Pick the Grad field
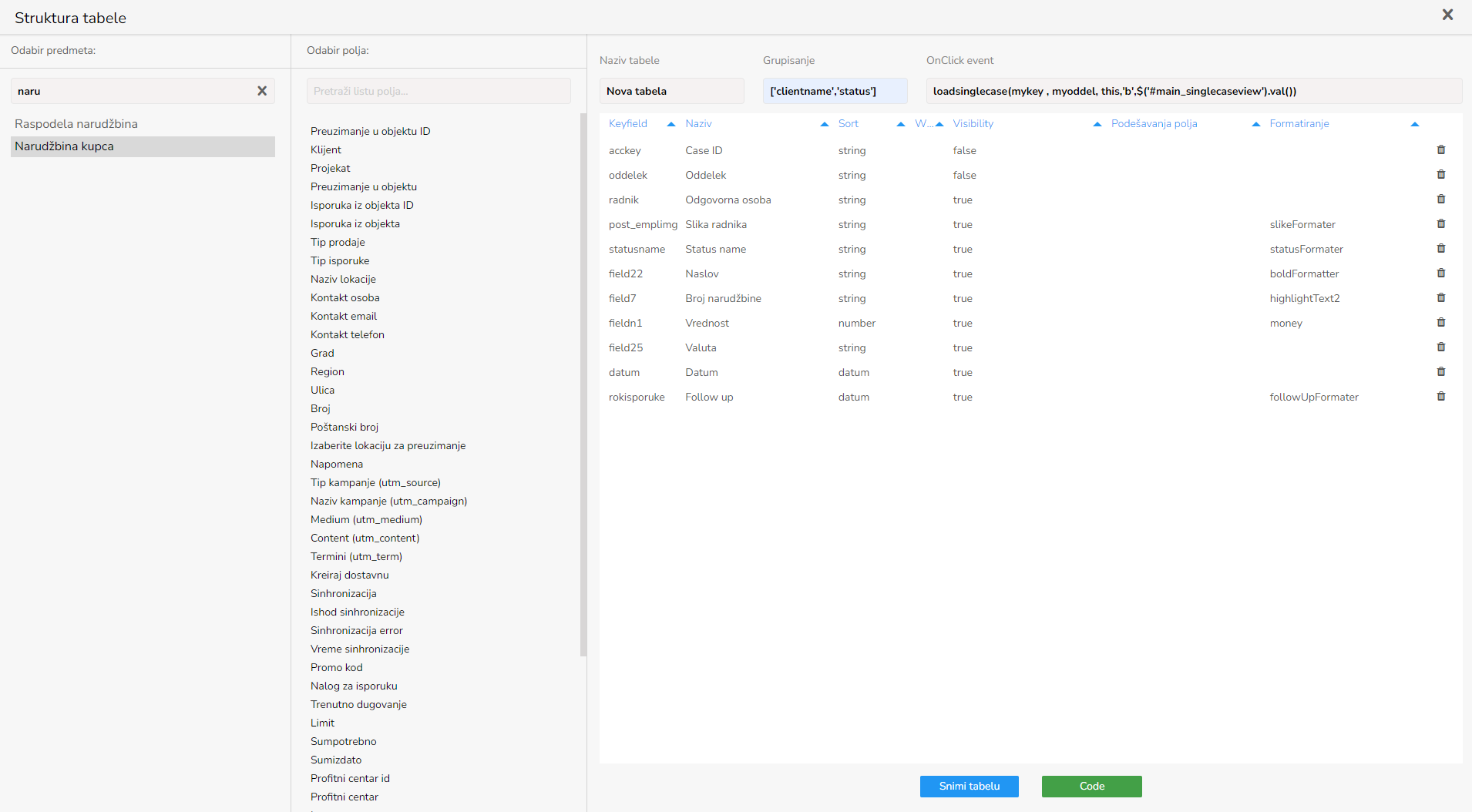Screen dimensions: 1472x812 pos(322,354)
